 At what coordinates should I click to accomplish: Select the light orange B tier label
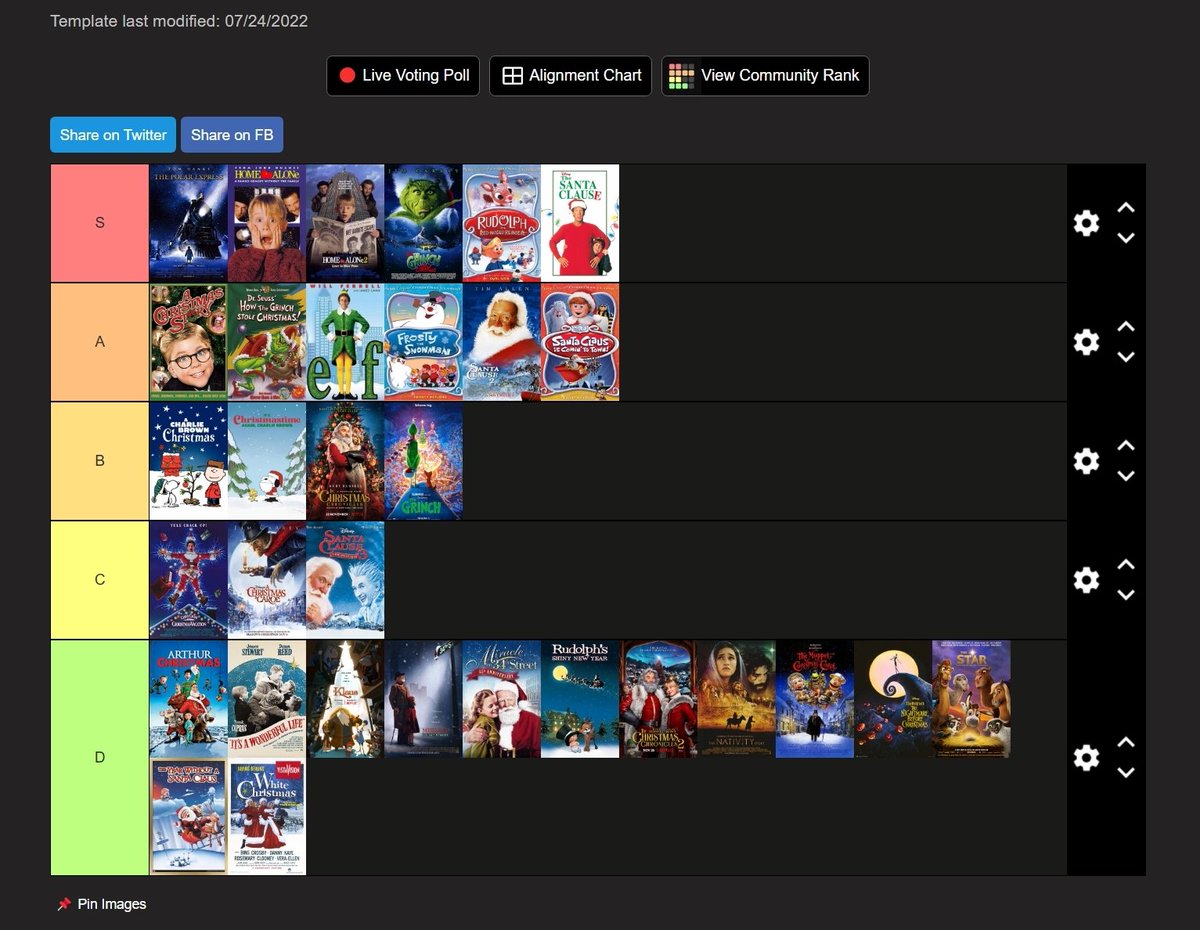tap(99, 461)
